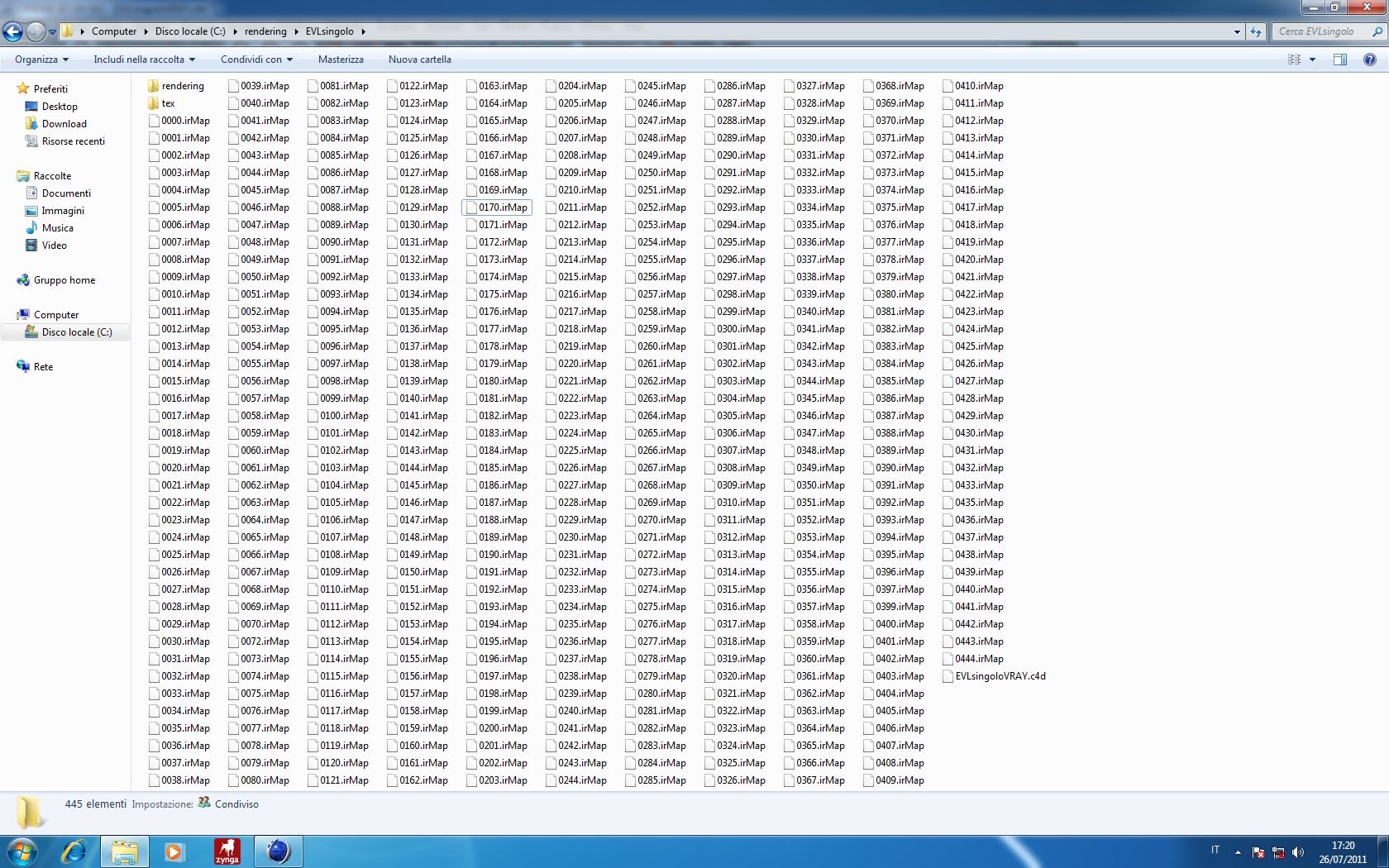
Task: Click the network tray icon
Action: [x=1278, y=852]
